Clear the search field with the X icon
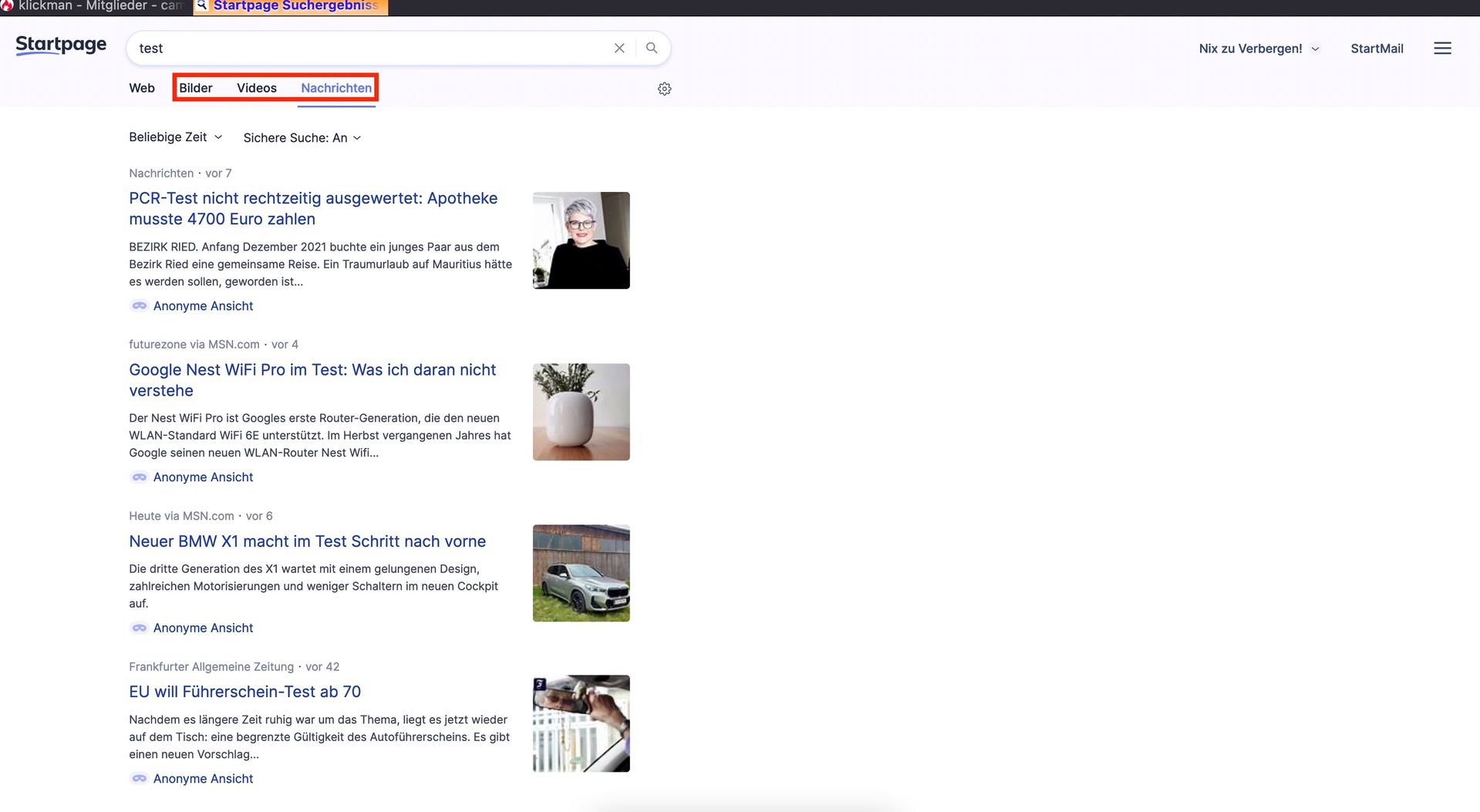1480x812 pixels. pos(619,48)
